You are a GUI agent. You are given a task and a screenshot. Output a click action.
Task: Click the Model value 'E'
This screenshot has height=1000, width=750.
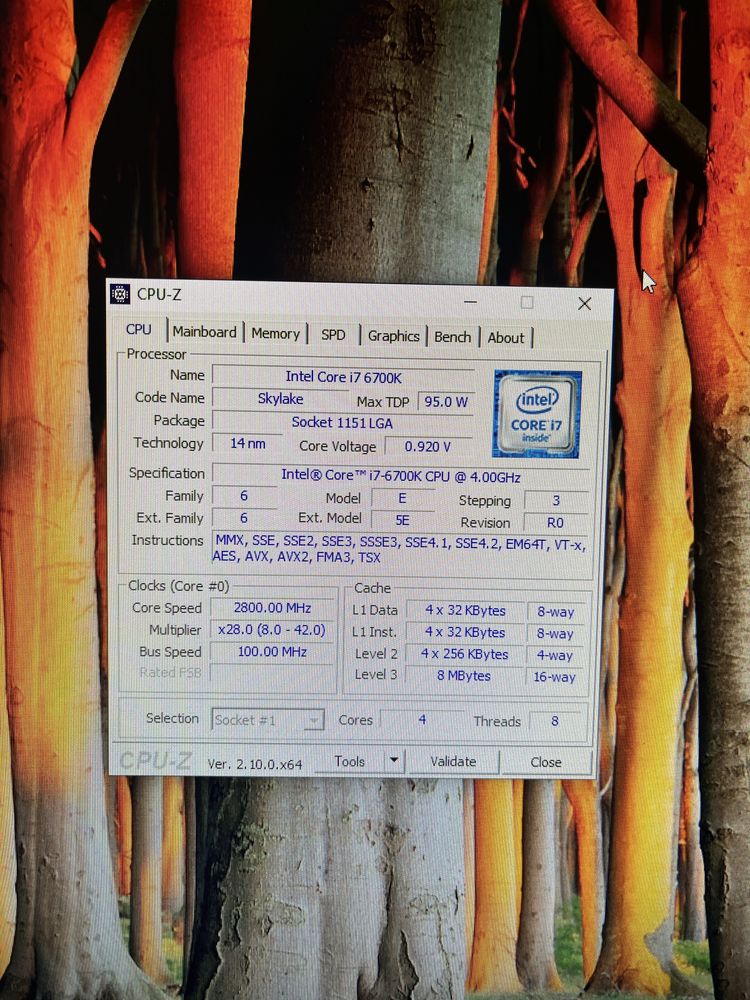[402, 498]
